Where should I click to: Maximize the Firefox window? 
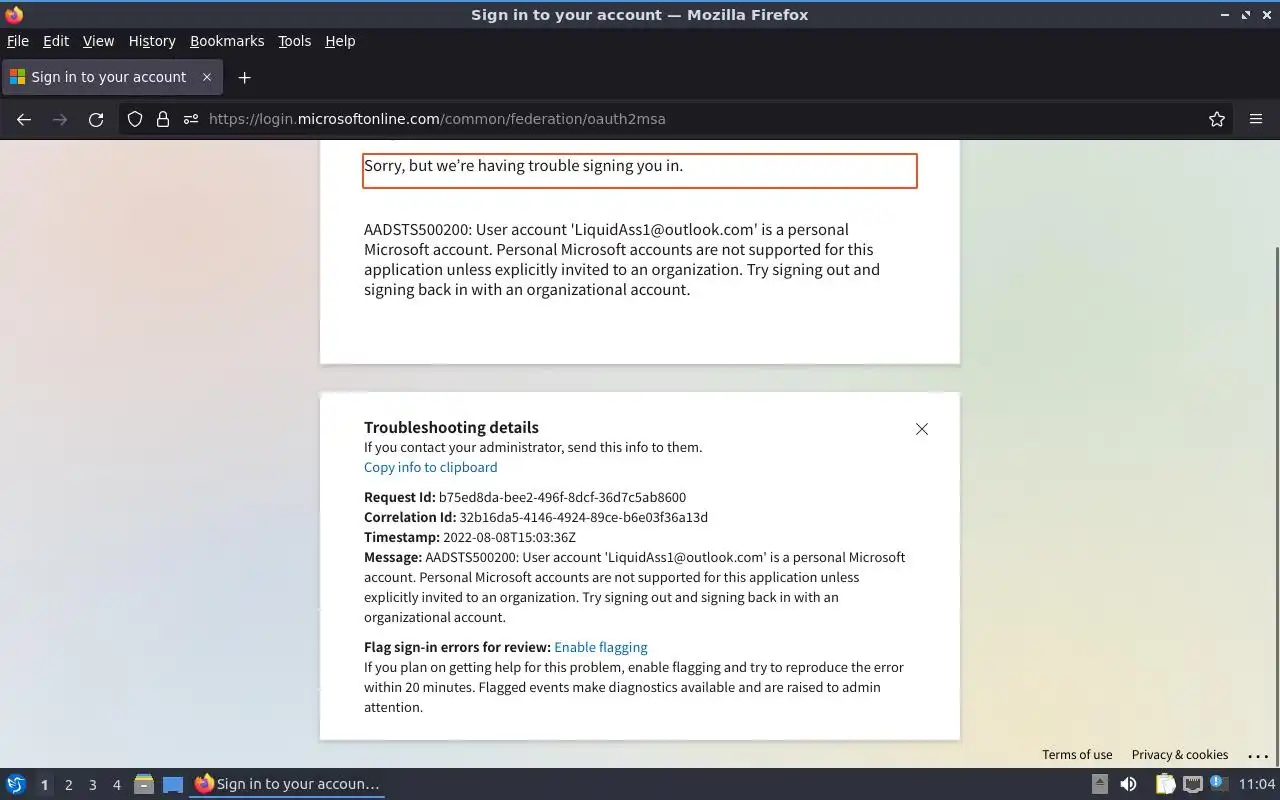[x=1246, y=15]
